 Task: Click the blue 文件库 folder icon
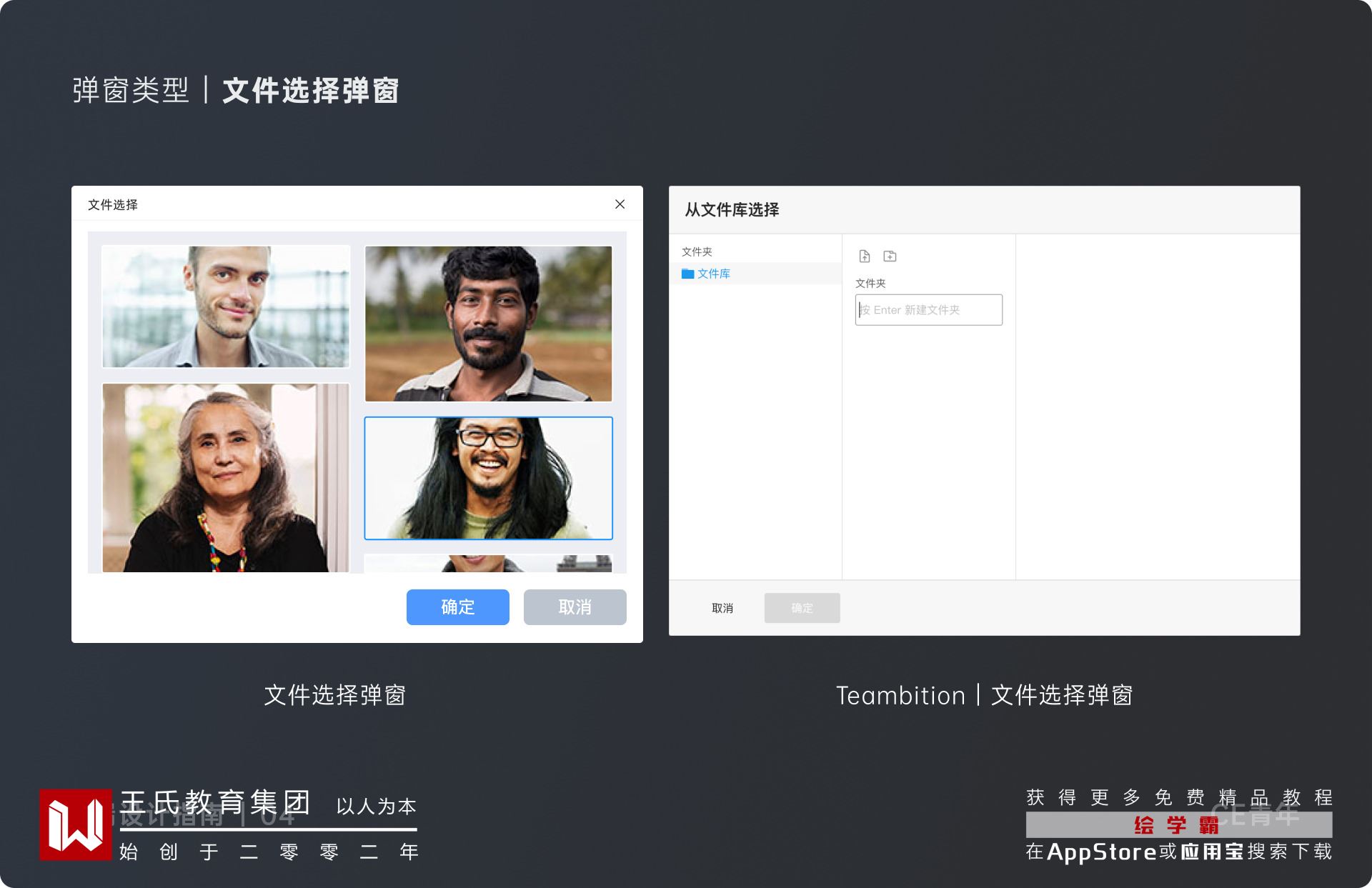pyautogui.click(x=687, y=274)
